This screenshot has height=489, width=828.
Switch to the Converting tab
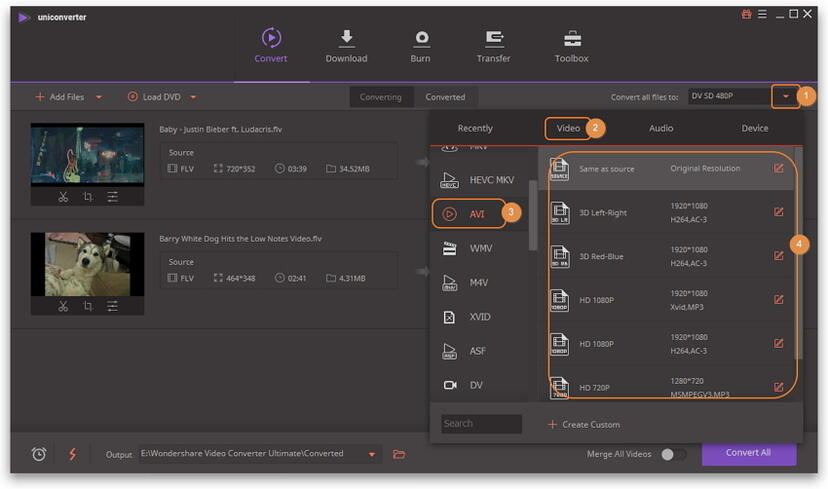coord(381,97)
